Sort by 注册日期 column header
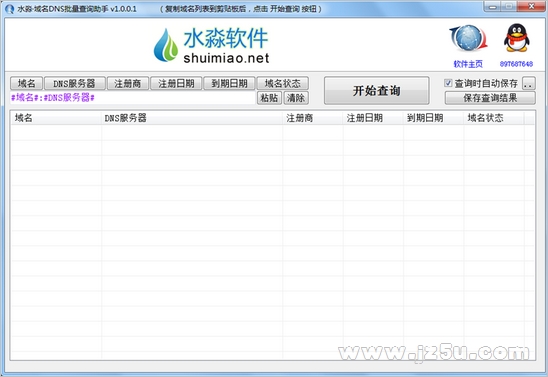This screenshot has width=548, height=377. tap(373, 118)
